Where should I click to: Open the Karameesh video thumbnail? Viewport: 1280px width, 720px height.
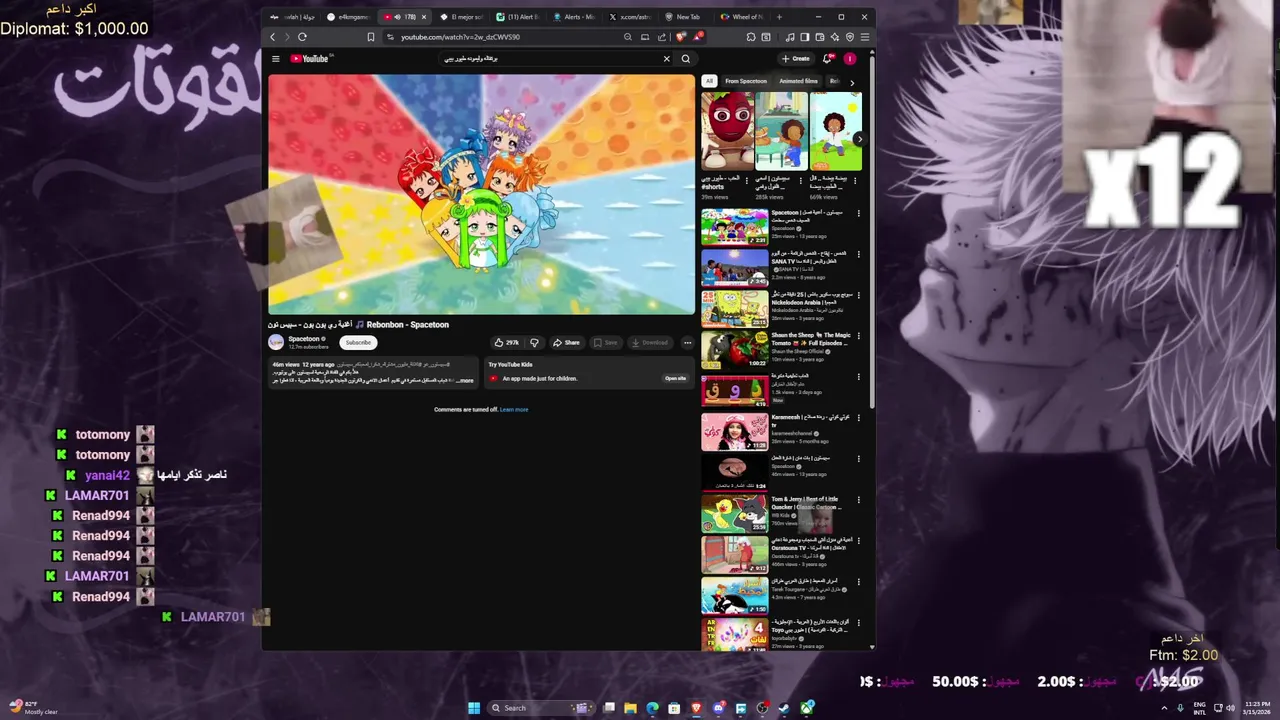point(734,431)
